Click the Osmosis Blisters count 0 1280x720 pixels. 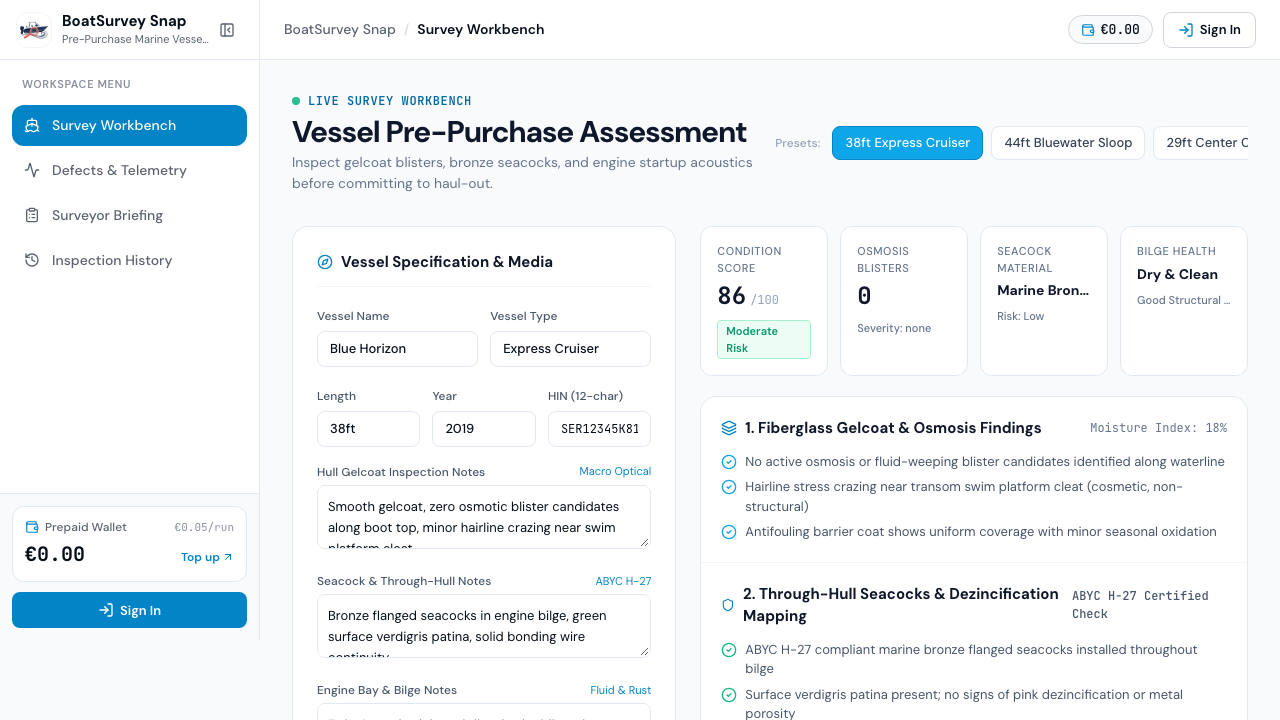pyautogui.click(x=864, y=296)
